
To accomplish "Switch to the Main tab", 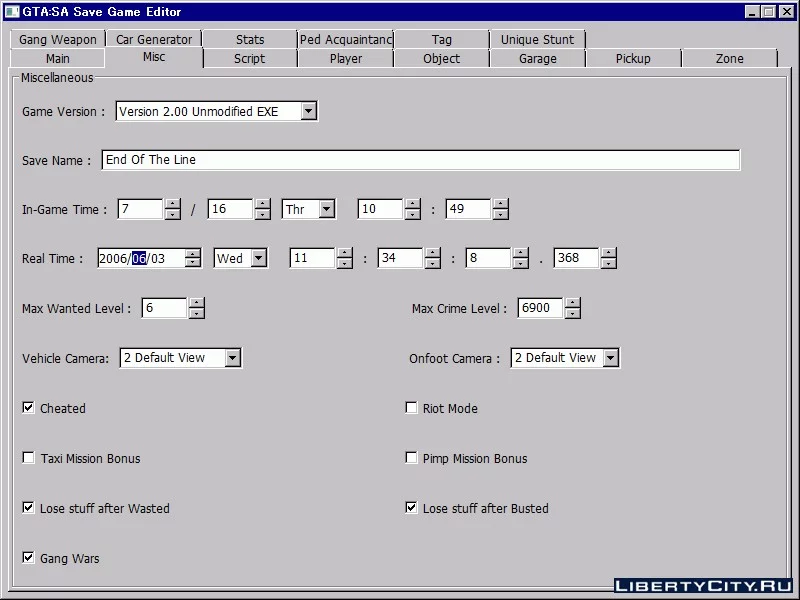I will pos(58,58).
